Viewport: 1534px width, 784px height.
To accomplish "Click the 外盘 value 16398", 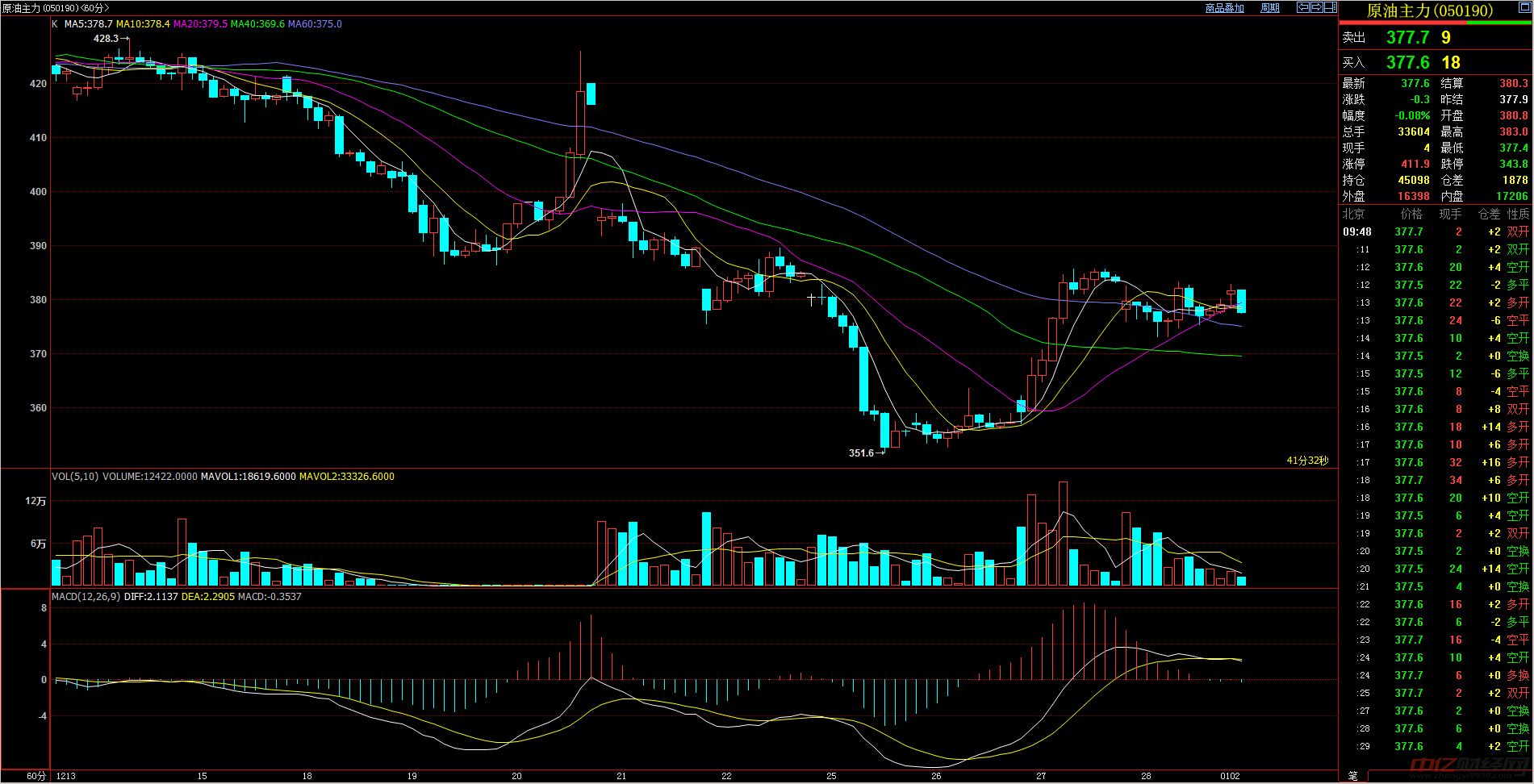I will [x=1414, y=196].
